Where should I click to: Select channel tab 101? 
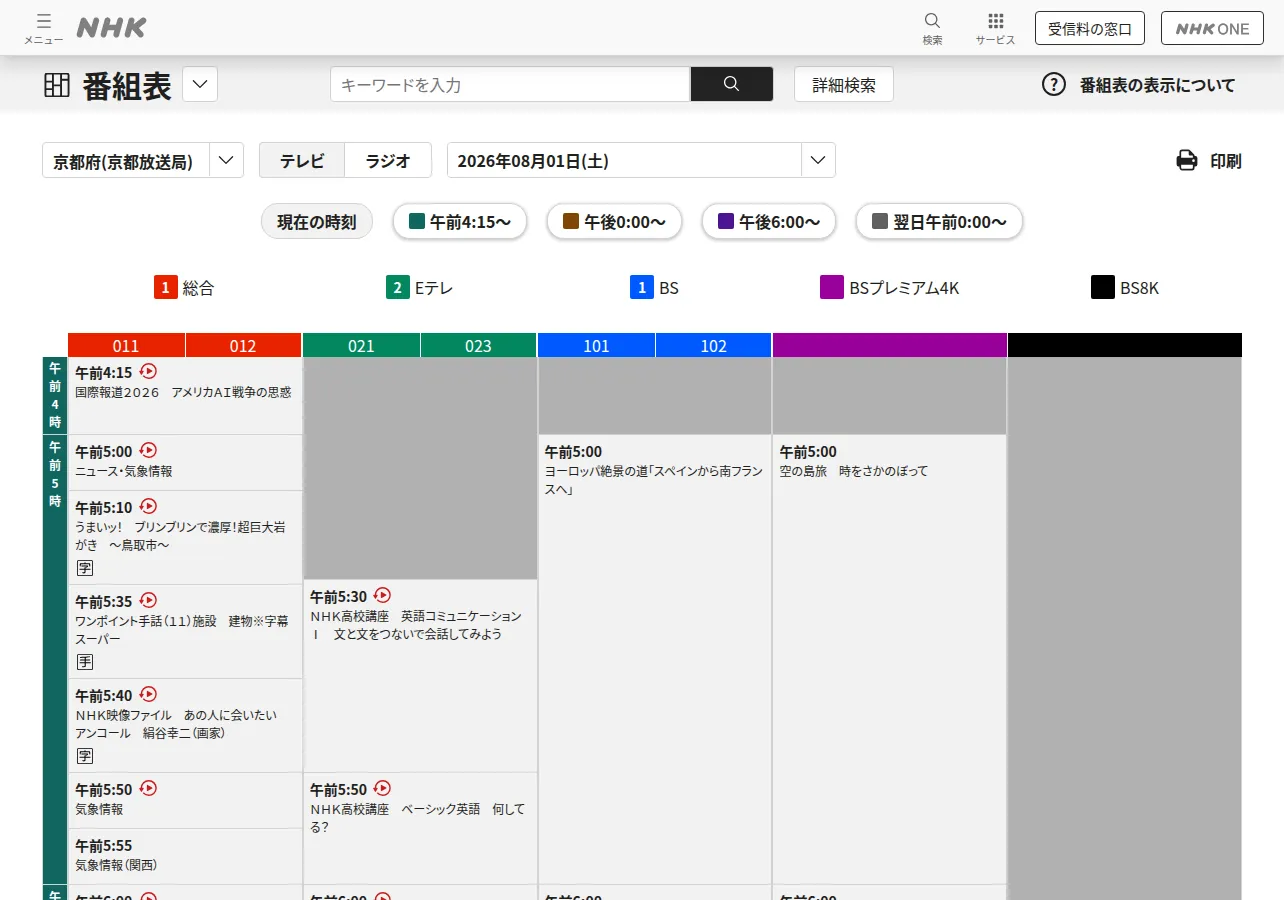point(596,346)
